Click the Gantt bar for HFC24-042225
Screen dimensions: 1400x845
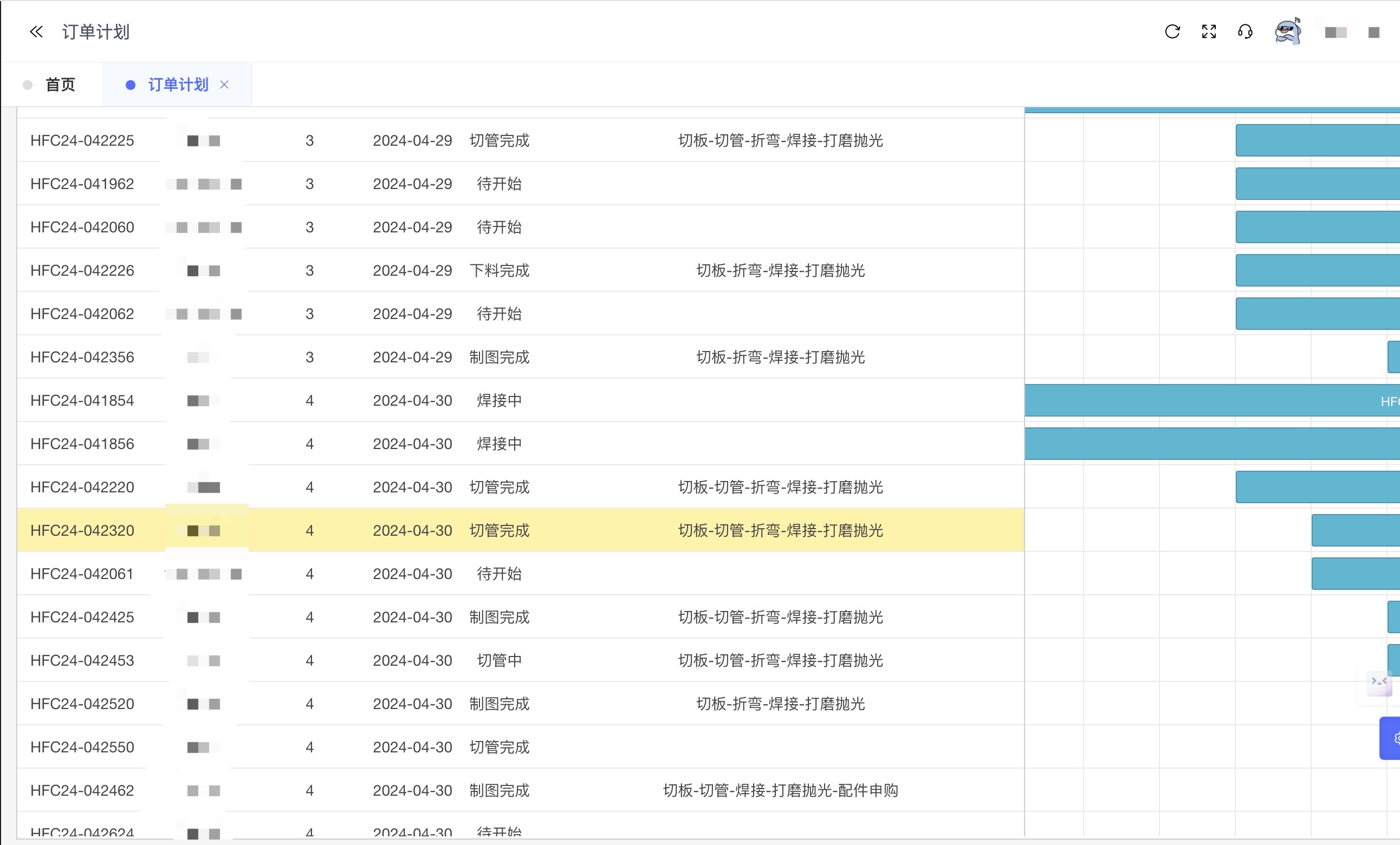coord(1317,140)
